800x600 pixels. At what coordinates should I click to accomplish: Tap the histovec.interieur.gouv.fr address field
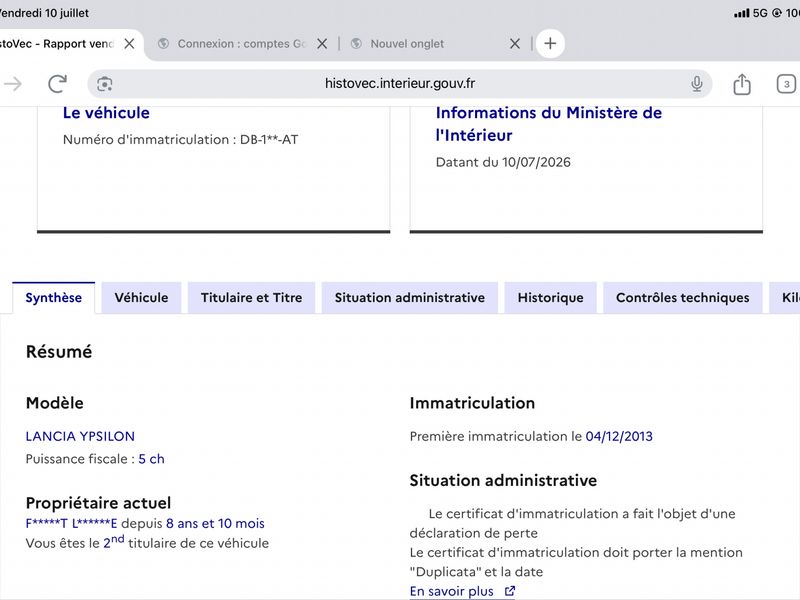click(400, 84)
